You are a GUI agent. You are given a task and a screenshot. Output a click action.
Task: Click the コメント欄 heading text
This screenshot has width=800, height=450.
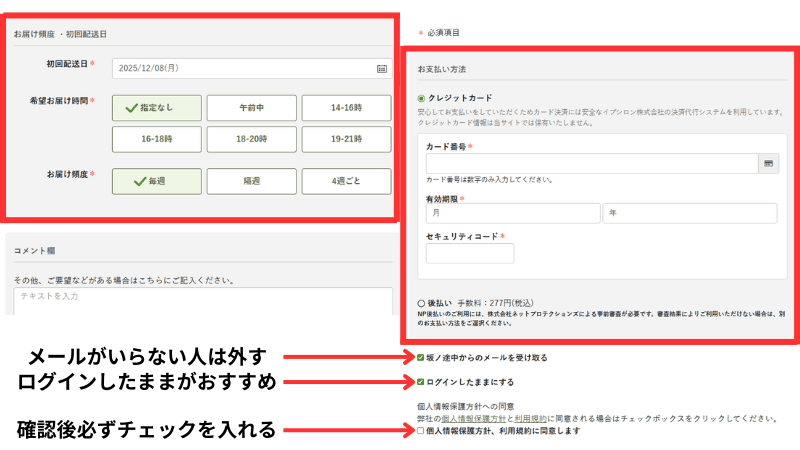coord(34,251)
